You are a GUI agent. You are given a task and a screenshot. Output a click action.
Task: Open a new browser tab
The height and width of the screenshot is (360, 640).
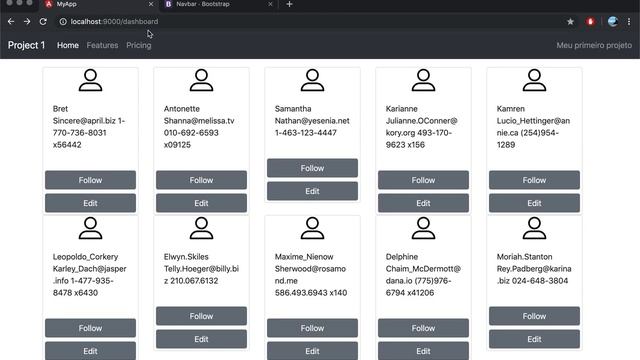289,4
